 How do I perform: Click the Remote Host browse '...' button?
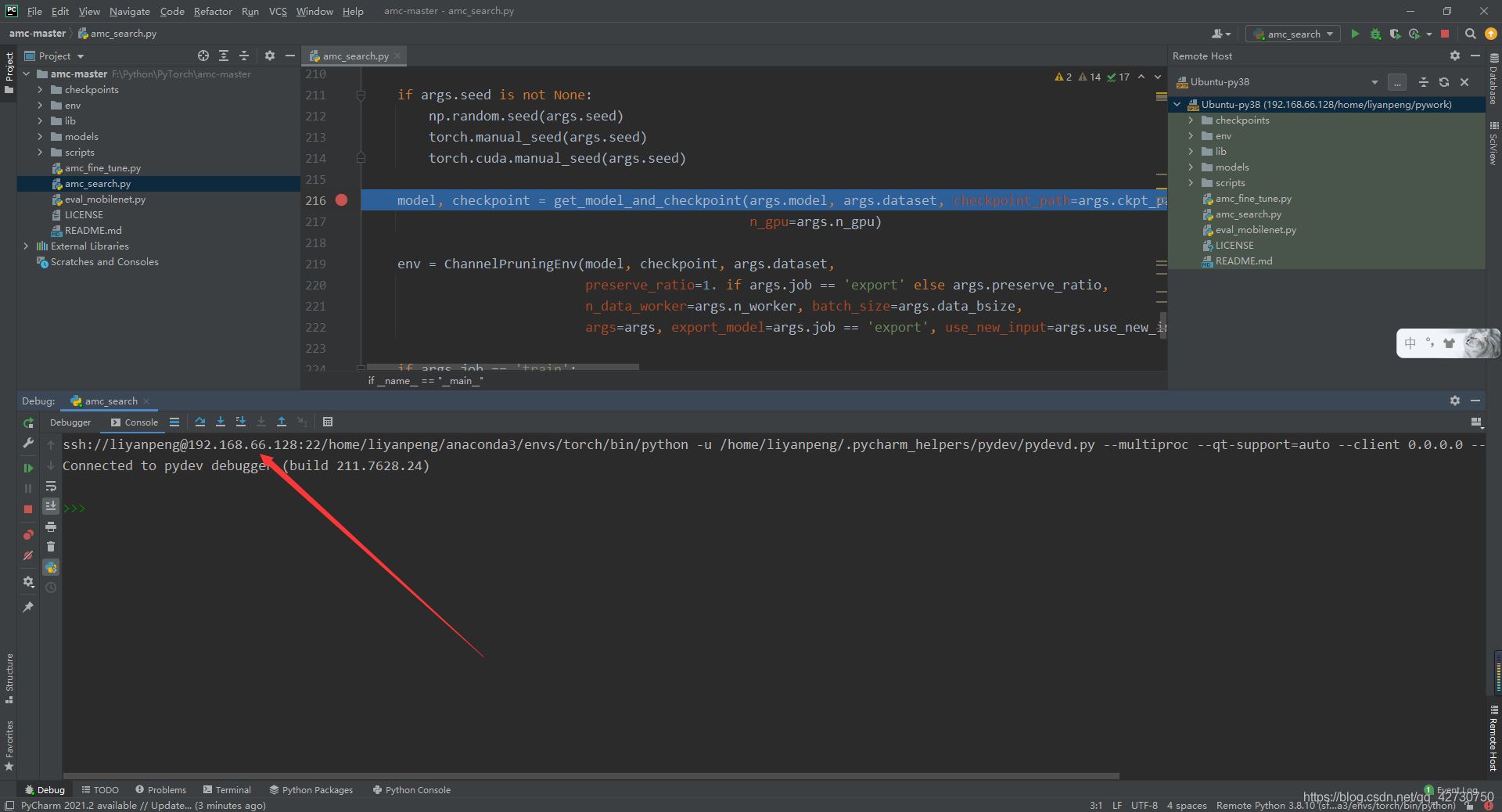1397,82
